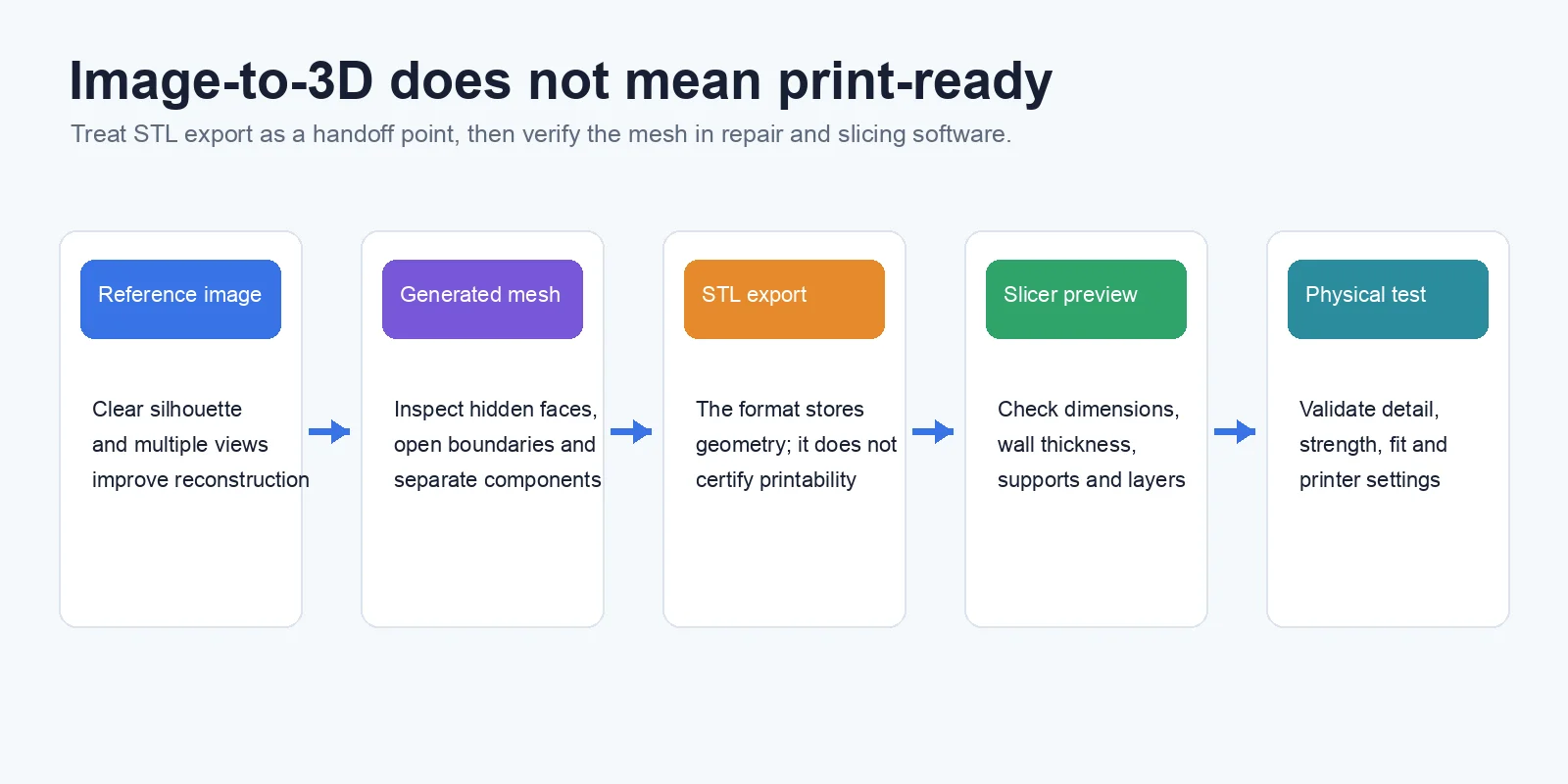
Task: Click empty lower area of Slicer preview card
Action: coord(1086,563)
